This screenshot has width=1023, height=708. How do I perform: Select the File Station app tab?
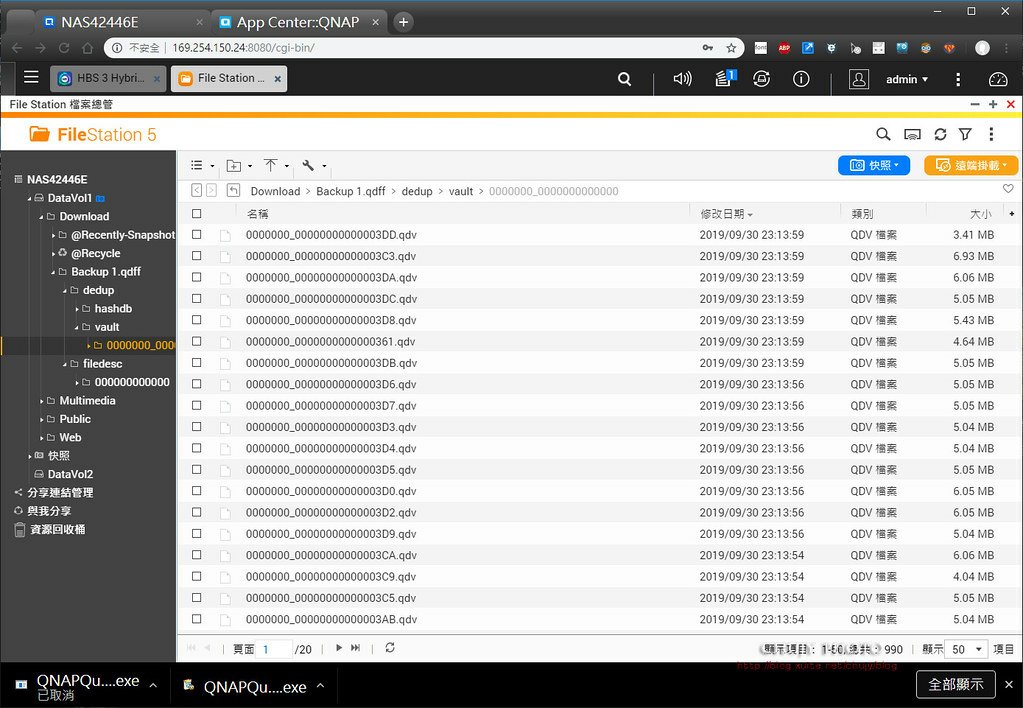pyautogui.click(x=229, y=78)
